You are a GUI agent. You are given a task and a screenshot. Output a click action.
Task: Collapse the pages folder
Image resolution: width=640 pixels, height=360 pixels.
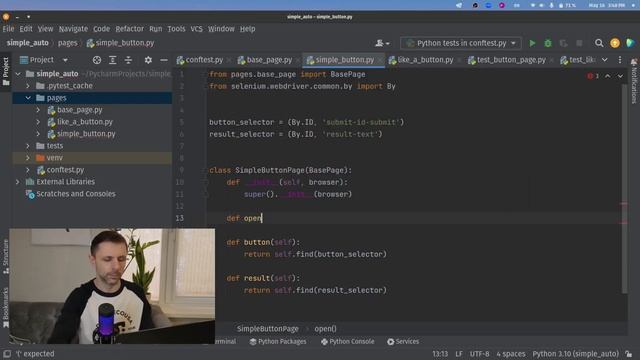(x=28, y=98)
